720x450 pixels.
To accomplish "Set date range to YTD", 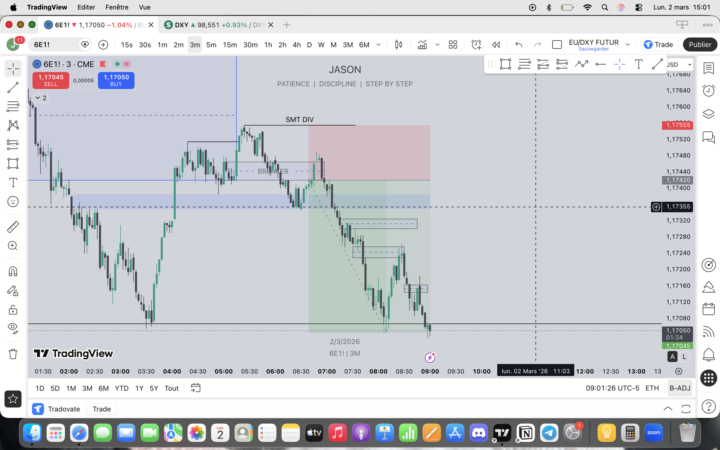I will [x=122, y=388].
